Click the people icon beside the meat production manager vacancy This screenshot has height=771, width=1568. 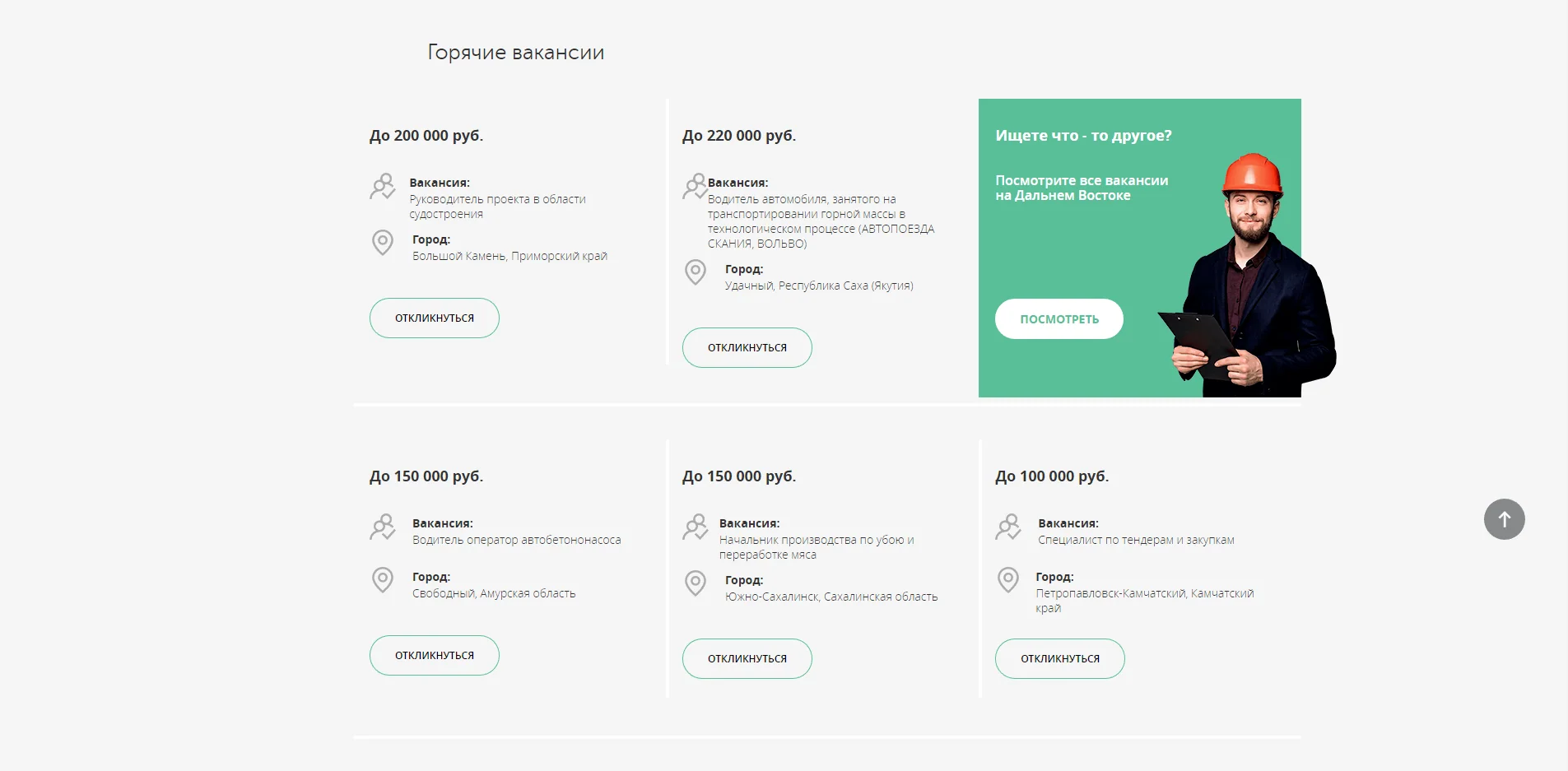[x=696, y=527]
